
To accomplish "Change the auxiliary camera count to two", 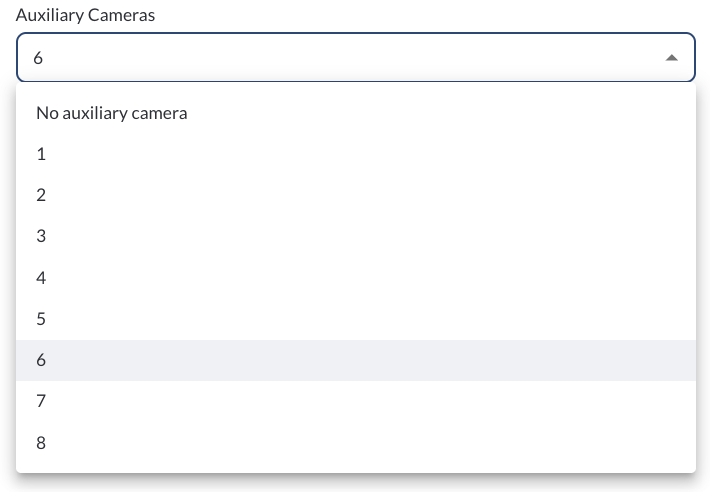I will [356, 196].
